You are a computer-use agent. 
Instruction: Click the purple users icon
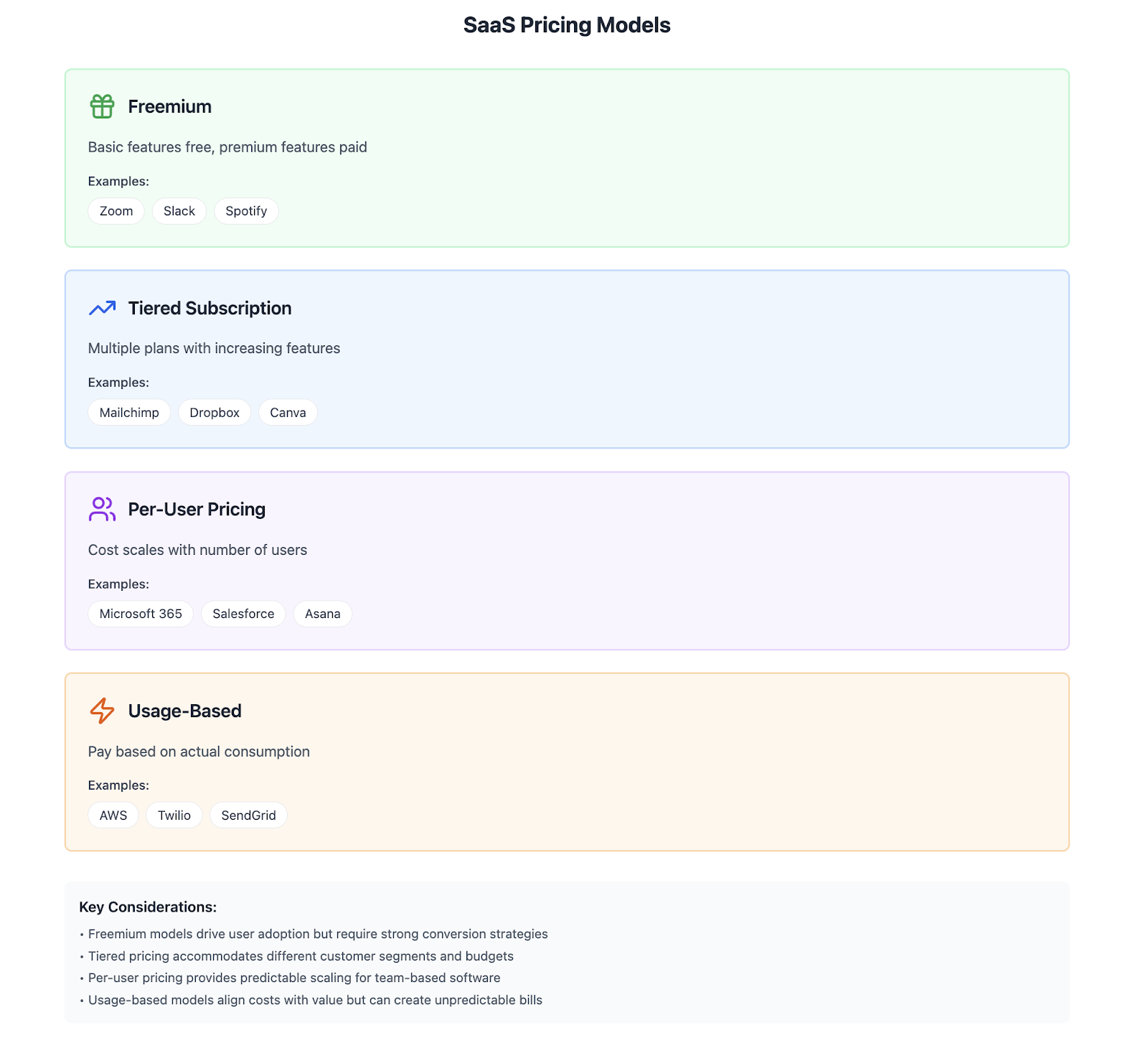102,509
